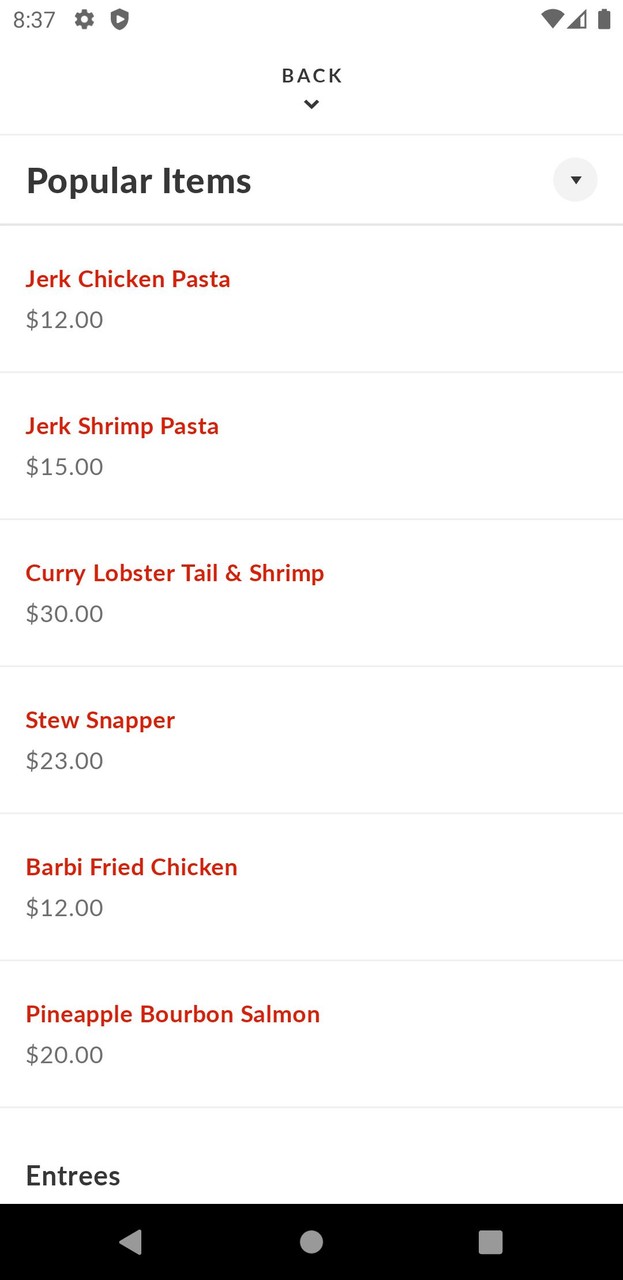The image size is (623, 1280).
Task: Open recent apps with square button
Action: click(x=490, y=1242)
